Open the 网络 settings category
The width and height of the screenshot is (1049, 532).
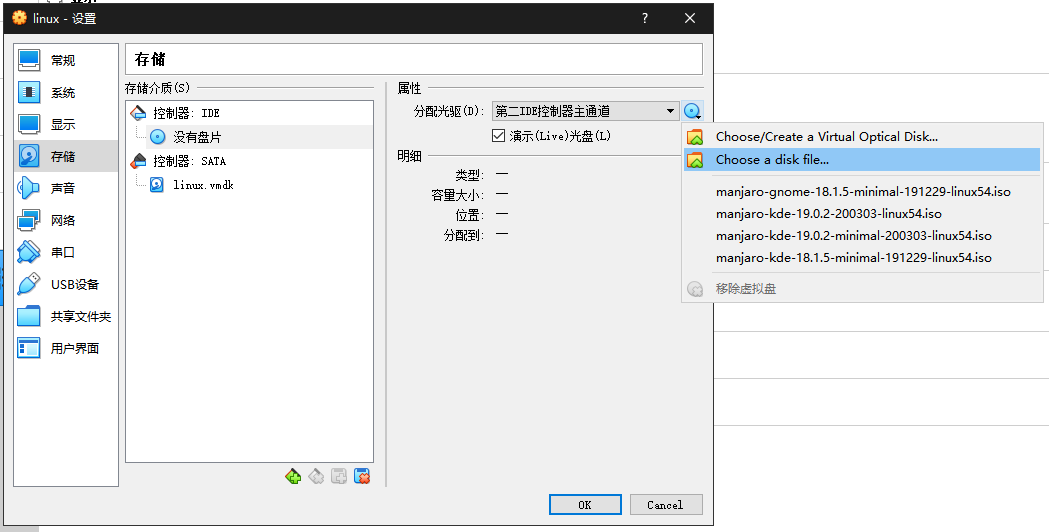pos(62,220)
